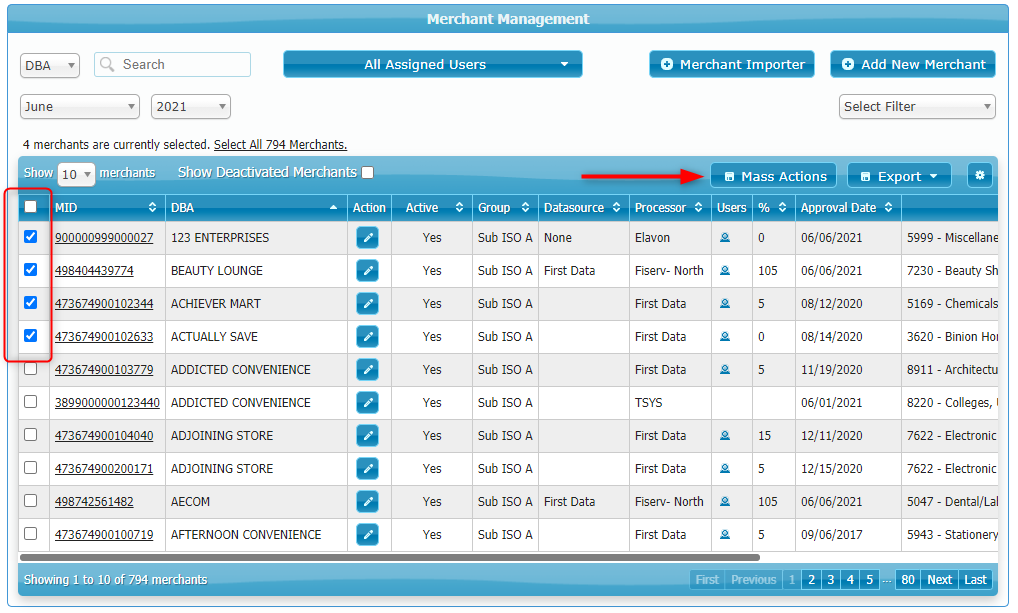Jump to the Last page
Screen dimensions: 1018x613
coord(975,579)
